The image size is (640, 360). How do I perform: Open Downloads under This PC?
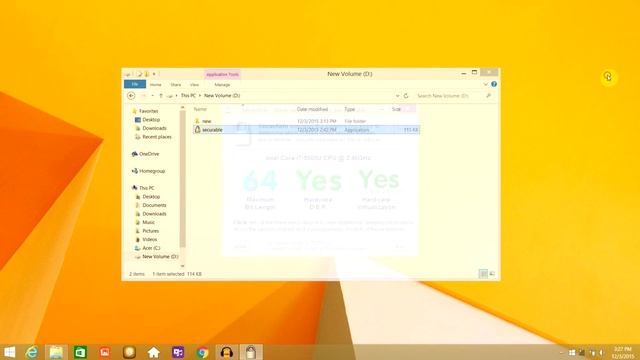pyautogui.click(x=154, y=214)
